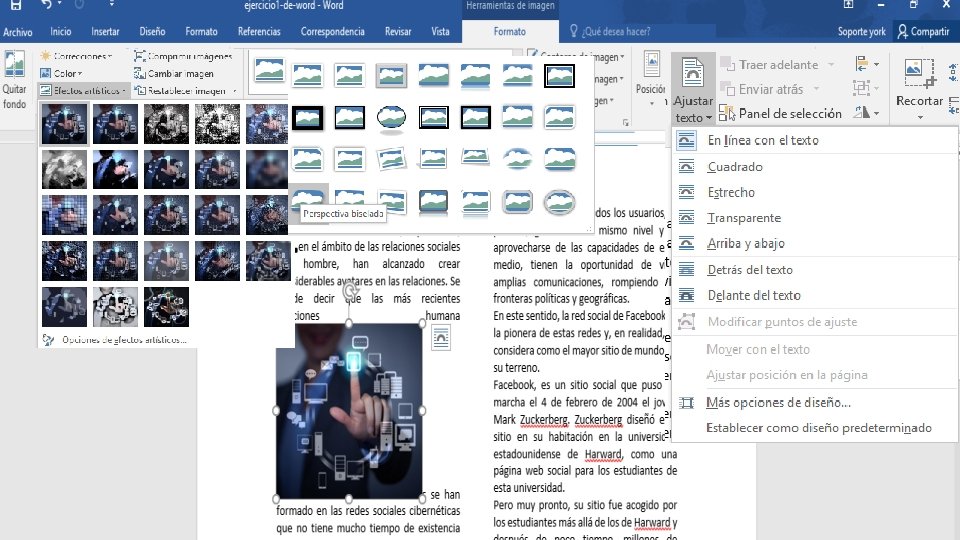This screenshot has height=540, width=960.
Task: Select black double-frame style at gallery top-right
Action: click(559, 76)
